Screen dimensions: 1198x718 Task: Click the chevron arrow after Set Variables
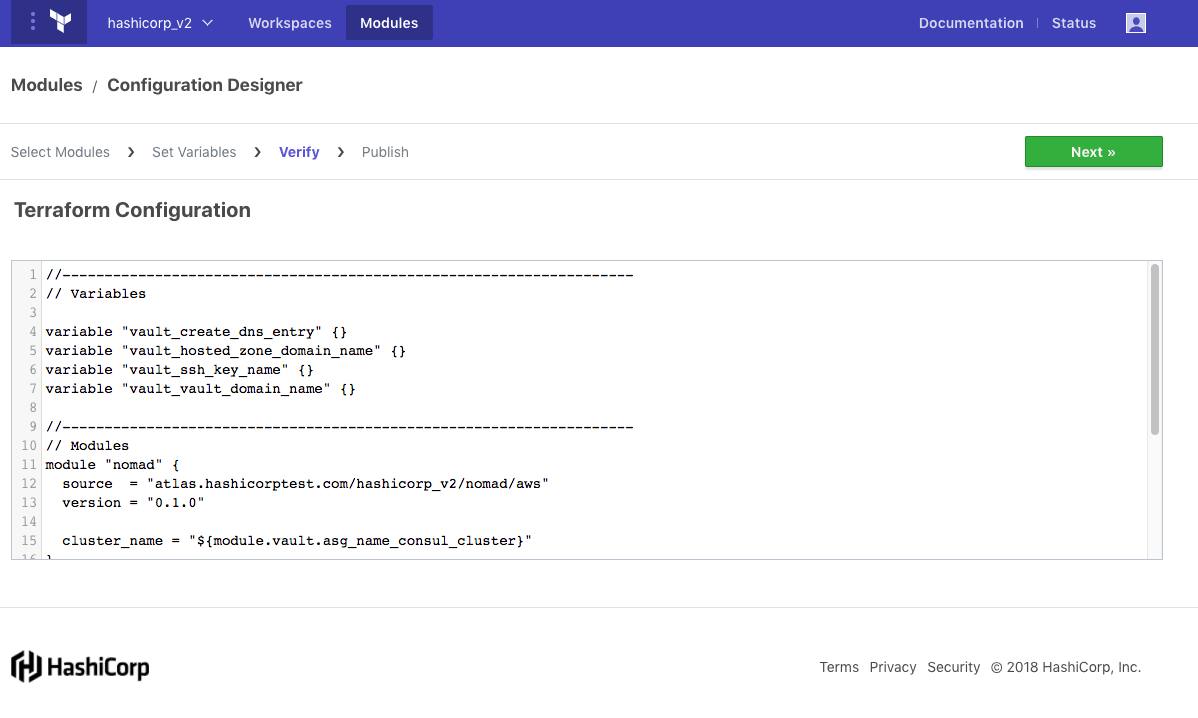(258, 152)
